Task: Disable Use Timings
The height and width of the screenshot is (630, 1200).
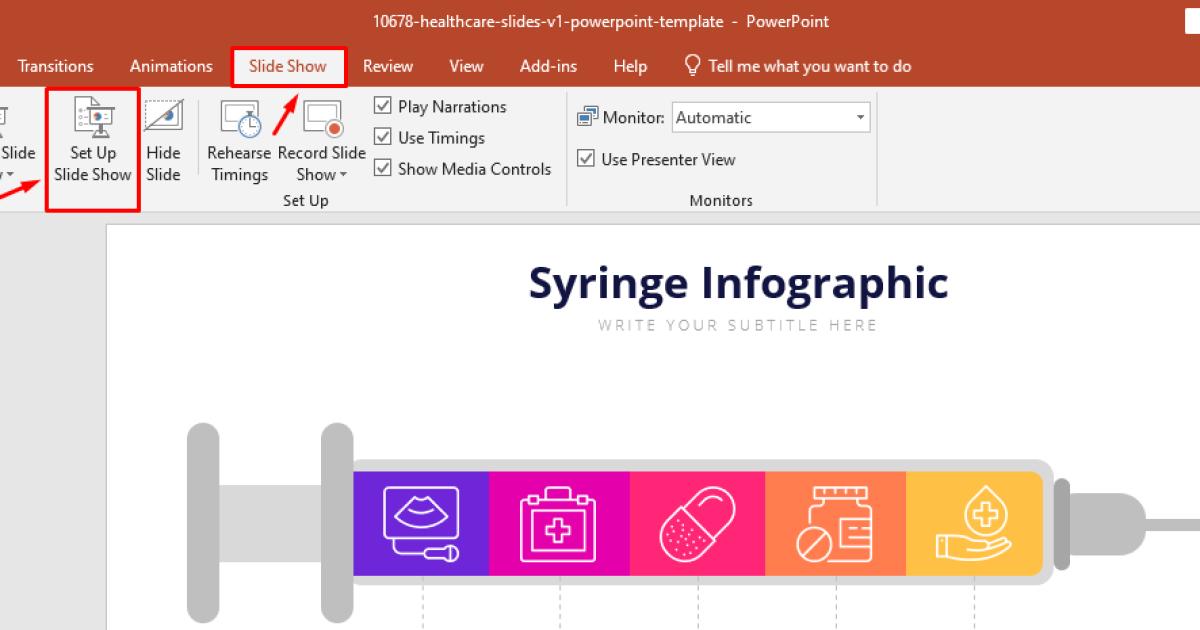Action: click(383, 137)
